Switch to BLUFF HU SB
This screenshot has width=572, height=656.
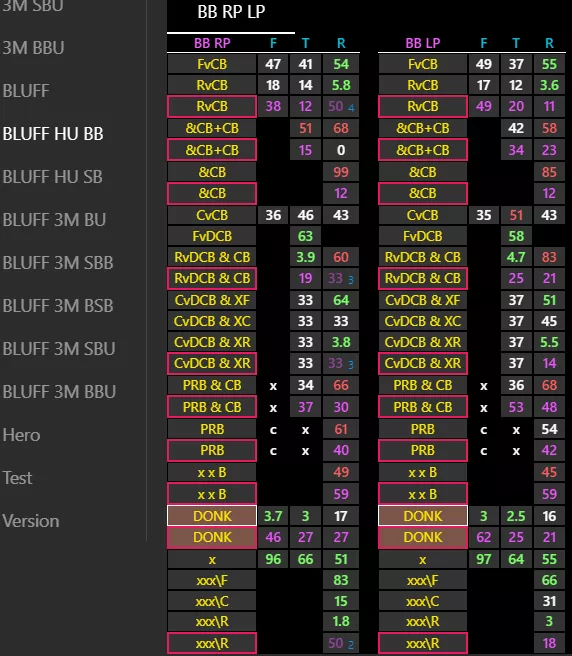[x=52, y=177]
